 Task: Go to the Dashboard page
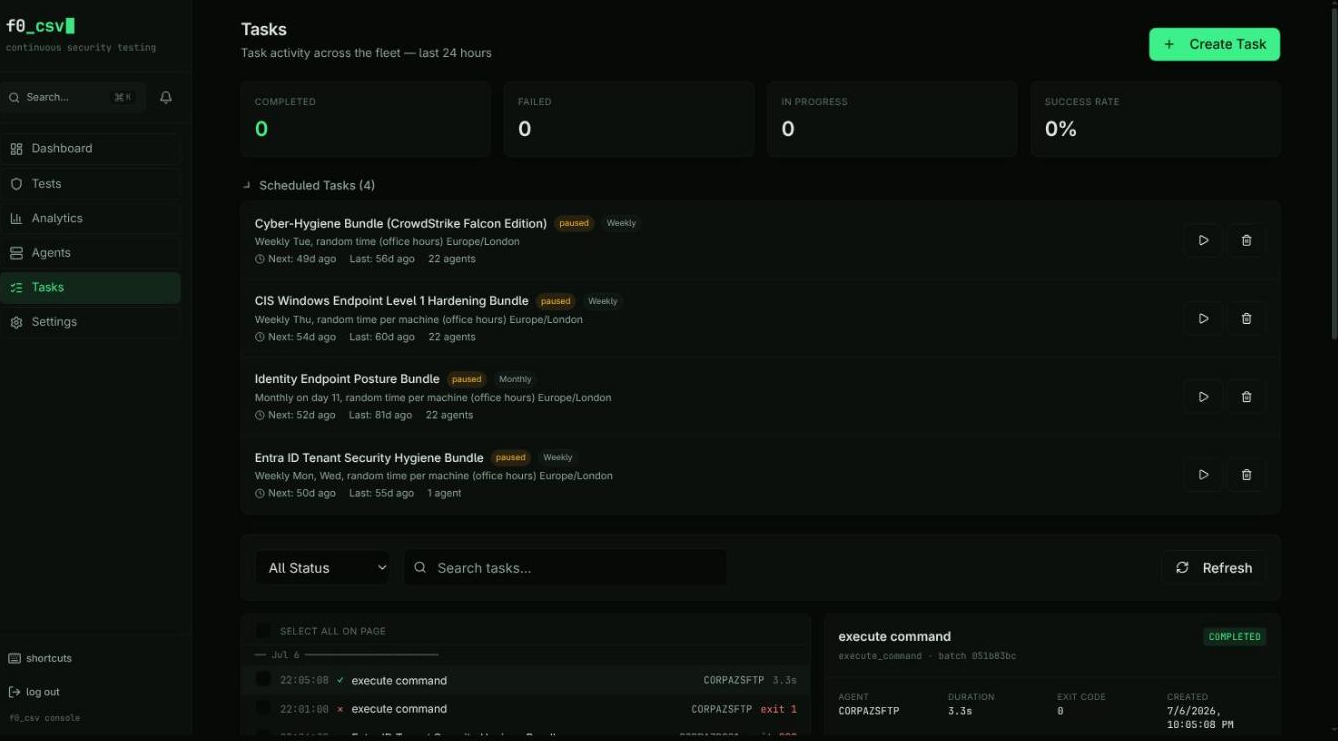coord(90,148)
